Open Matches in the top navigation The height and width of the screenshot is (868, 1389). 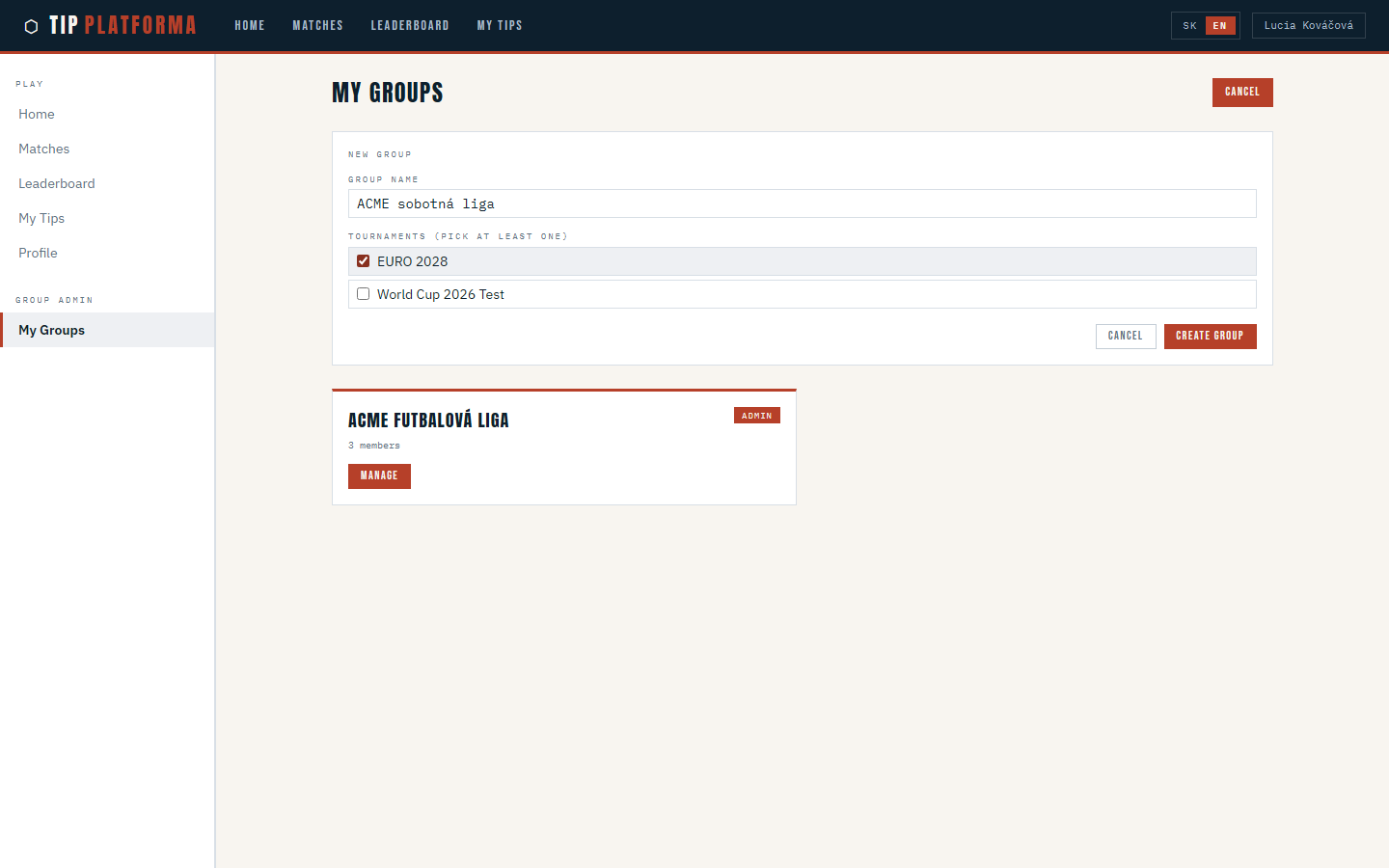click(x=317, y=26)
